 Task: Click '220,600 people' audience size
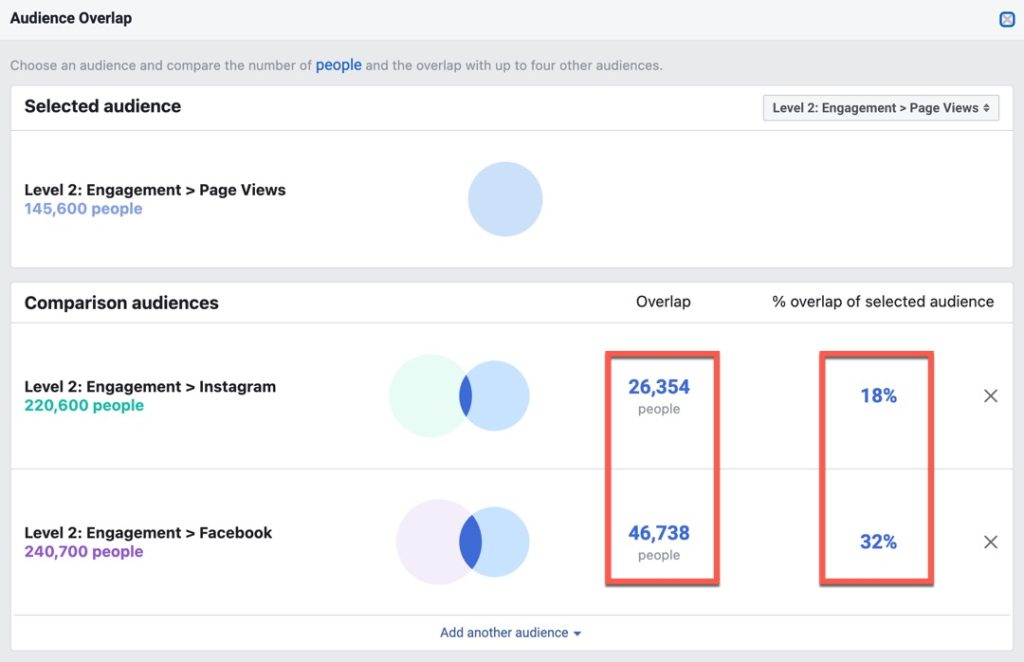84,405
